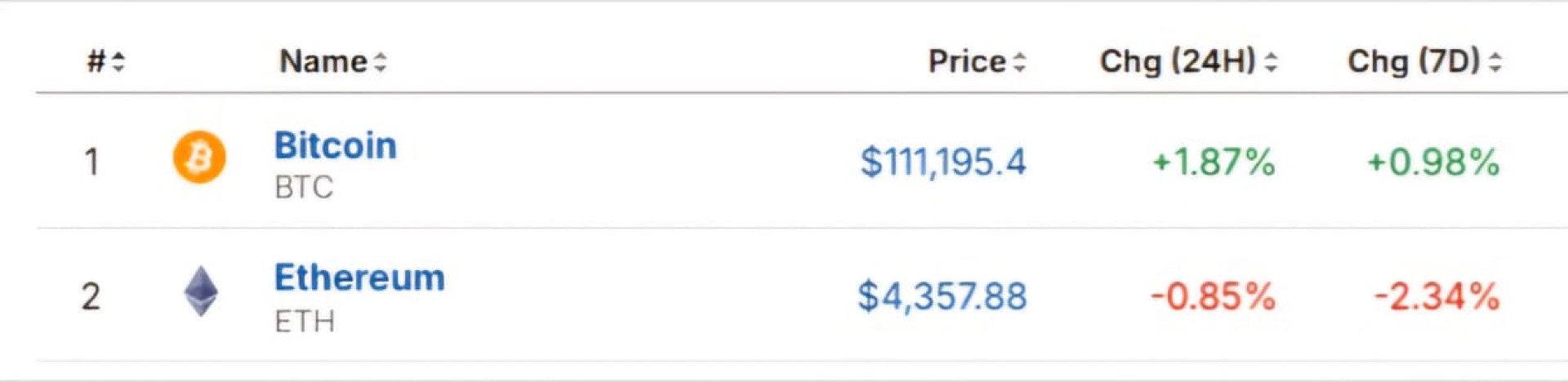Sort by Chg (7D) column header

pos(1414,61)
